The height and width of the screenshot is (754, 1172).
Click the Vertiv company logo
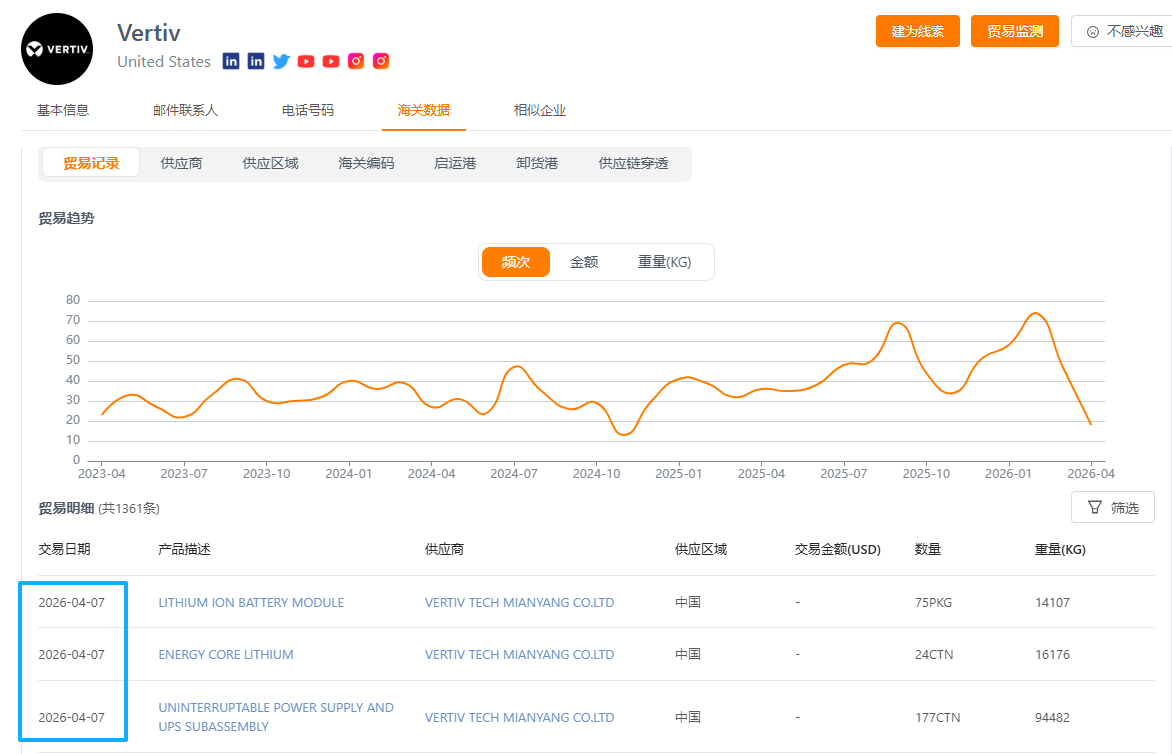pos(57,49)
